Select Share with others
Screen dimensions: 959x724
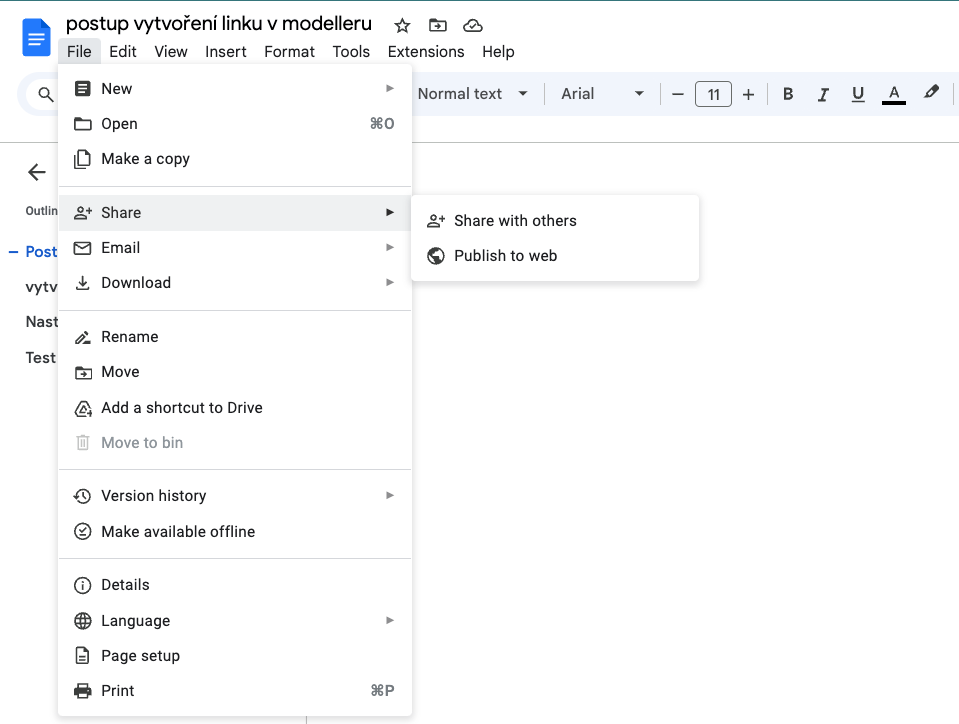click(515, 221)
